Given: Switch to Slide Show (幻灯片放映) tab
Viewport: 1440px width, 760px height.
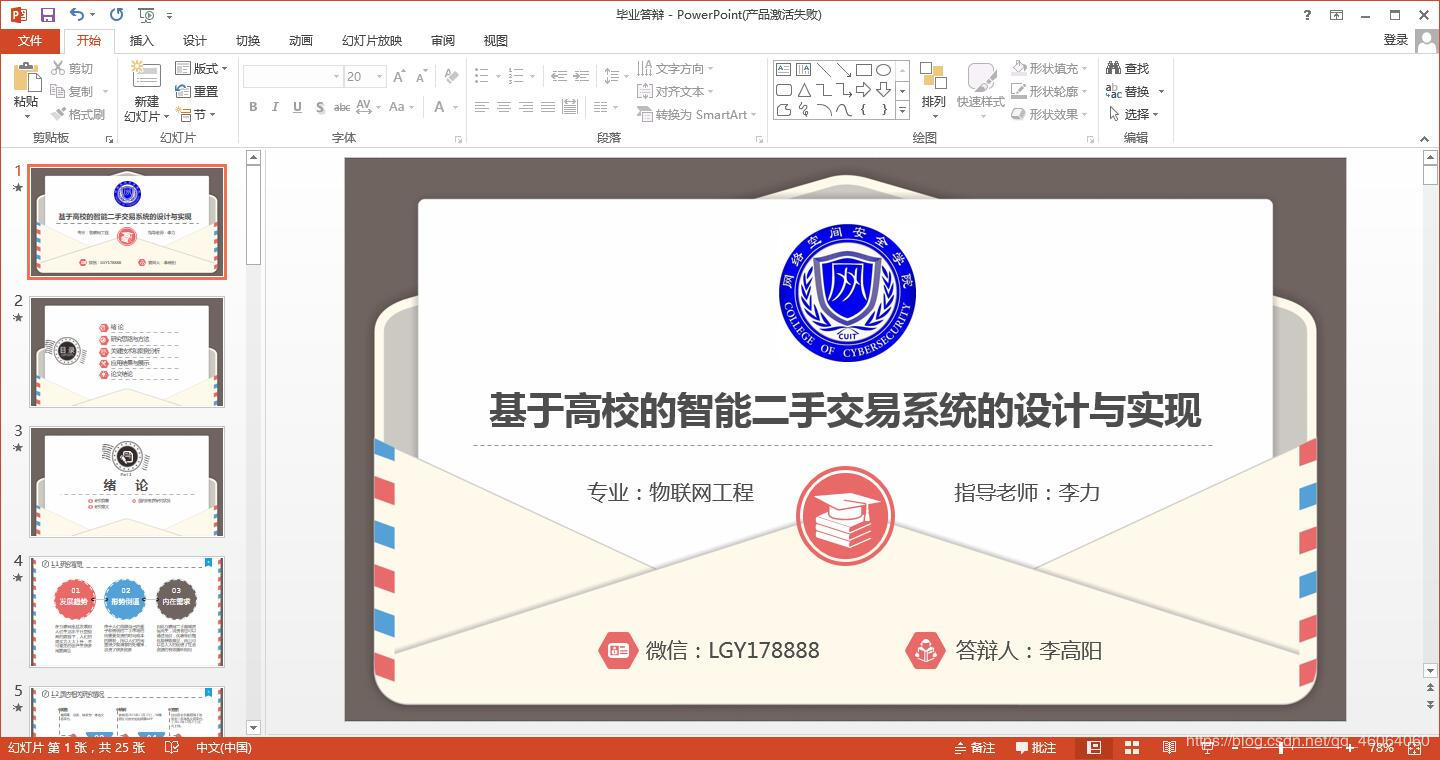Looking at the screenshot, I should click(x=372, y=40).
